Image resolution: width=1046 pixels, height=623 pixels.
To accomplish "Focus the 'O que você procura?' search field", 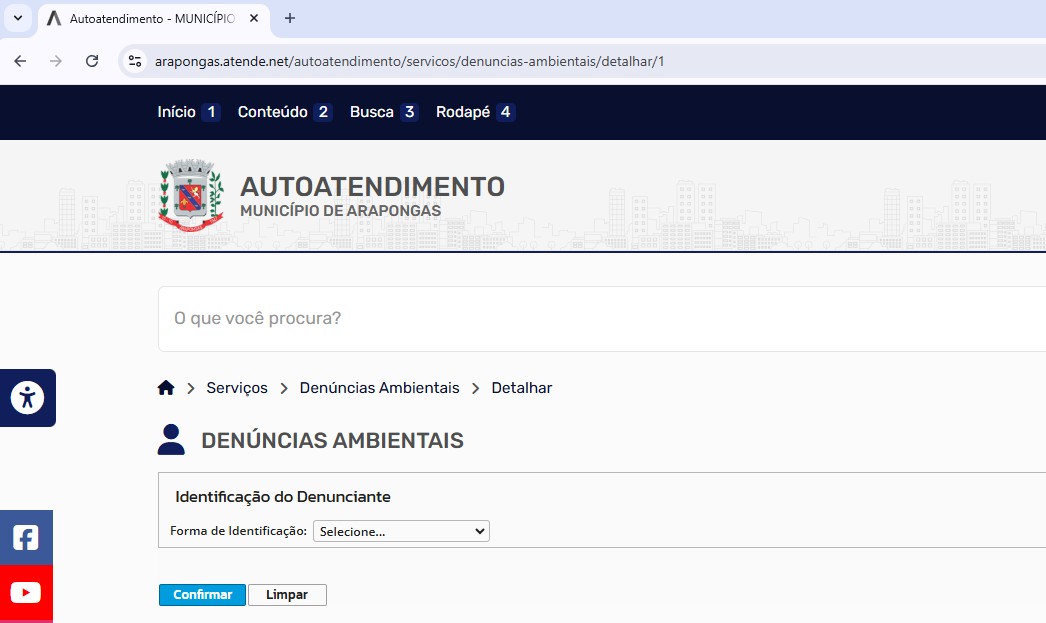I will point(600,318).
